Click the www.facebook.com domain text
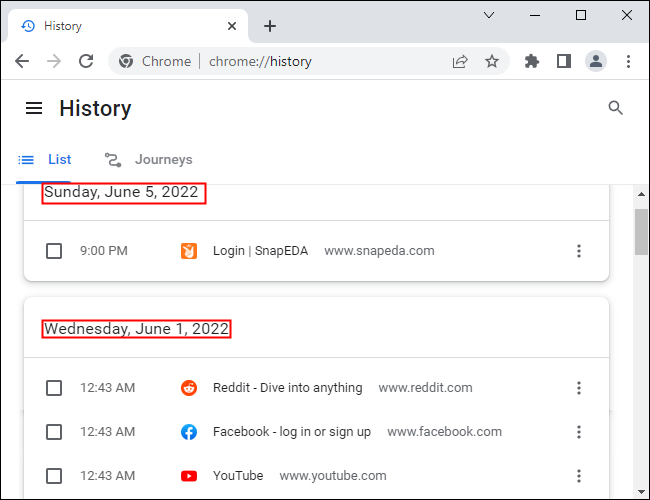 tap(444, 432)
